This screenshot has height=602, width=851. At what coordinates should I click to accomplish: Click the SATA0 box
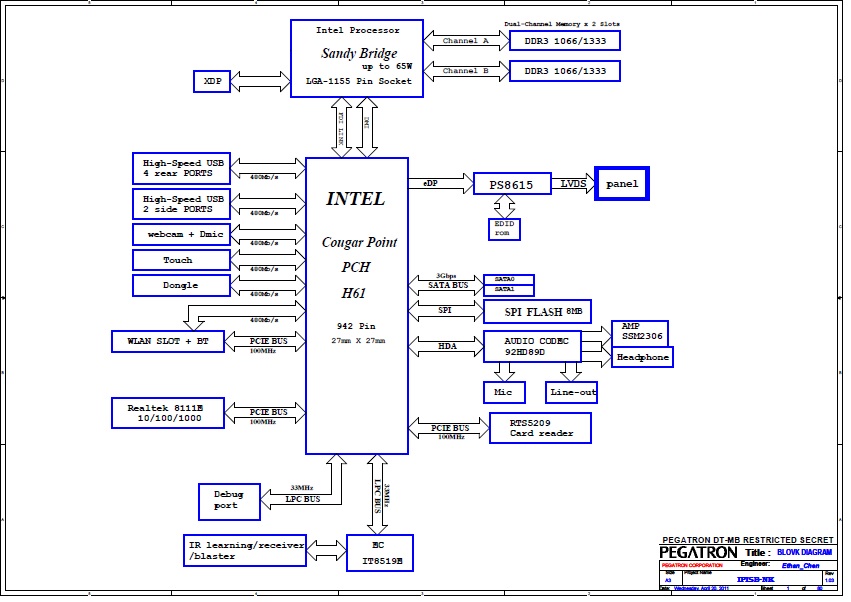[509, 280]
